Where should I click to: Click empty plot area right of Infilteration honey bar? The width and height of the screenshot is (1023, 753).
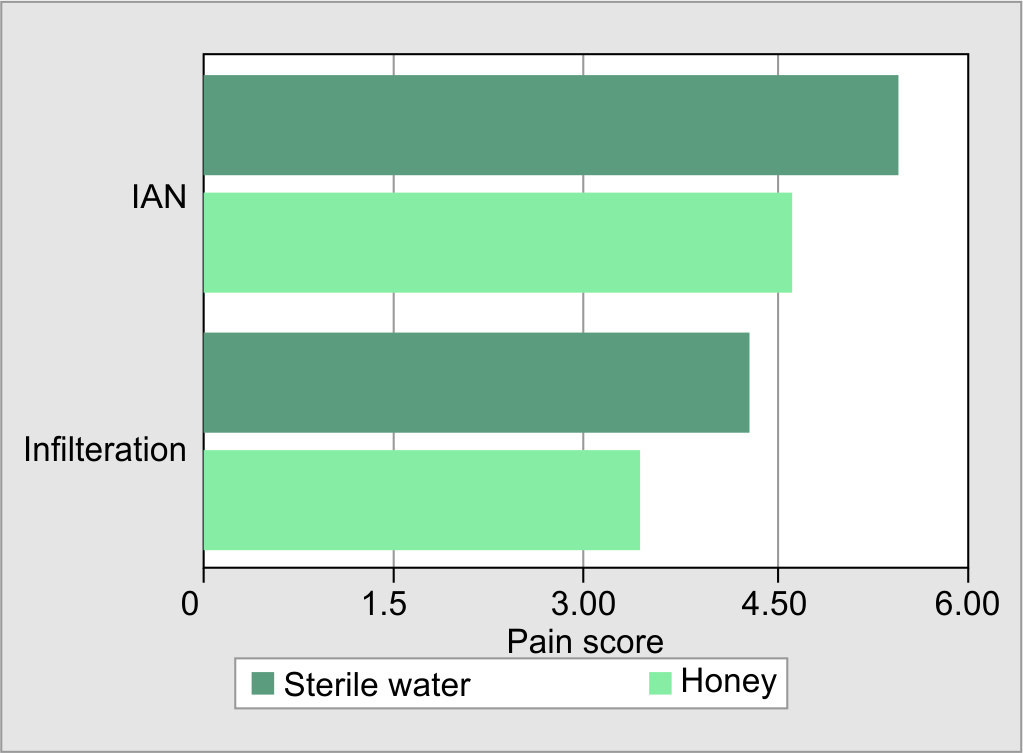click(x=800, y=500)
